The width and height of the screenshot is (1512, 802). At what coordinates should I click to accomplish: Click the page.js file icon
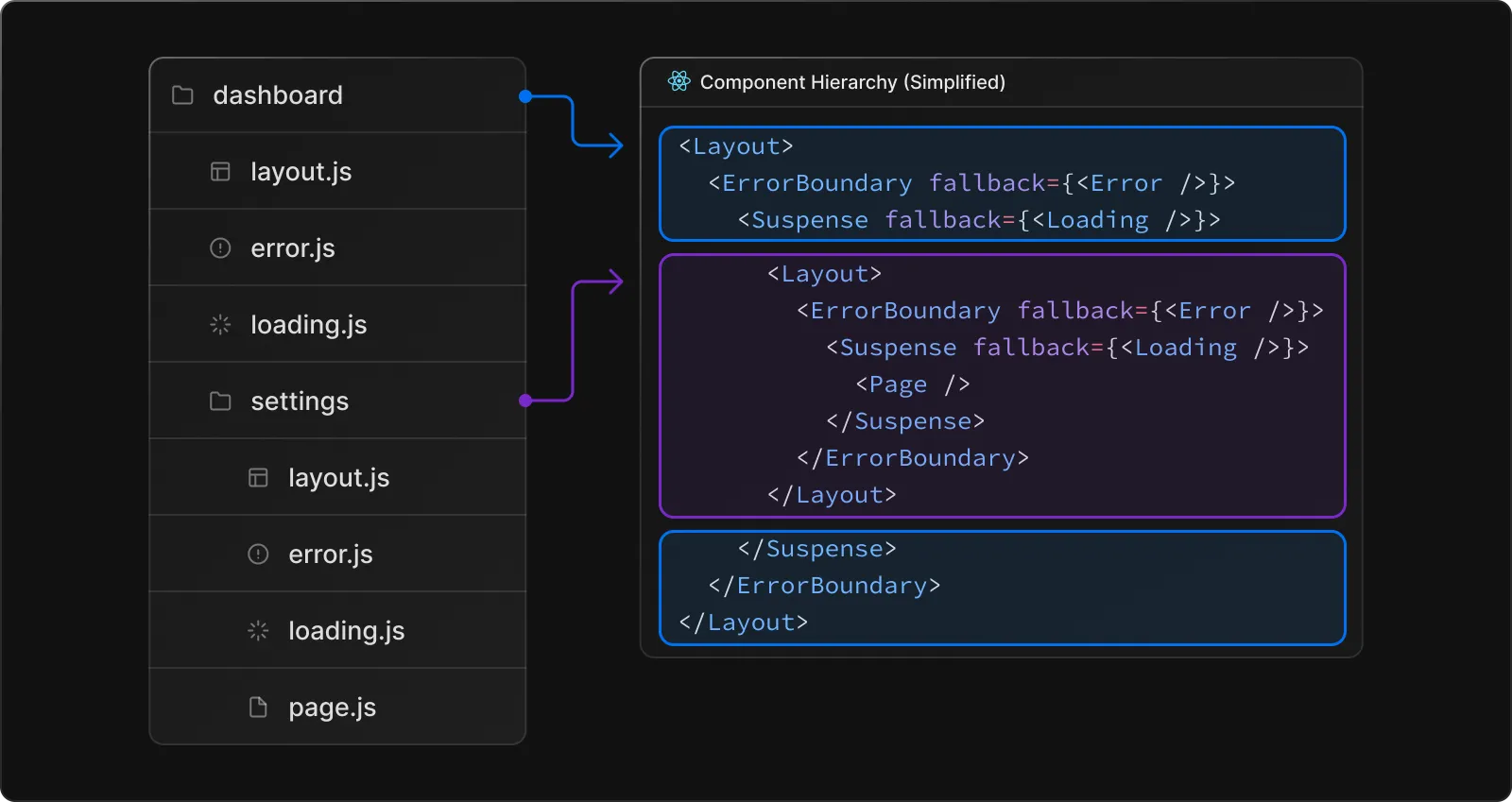click(258, 708)
